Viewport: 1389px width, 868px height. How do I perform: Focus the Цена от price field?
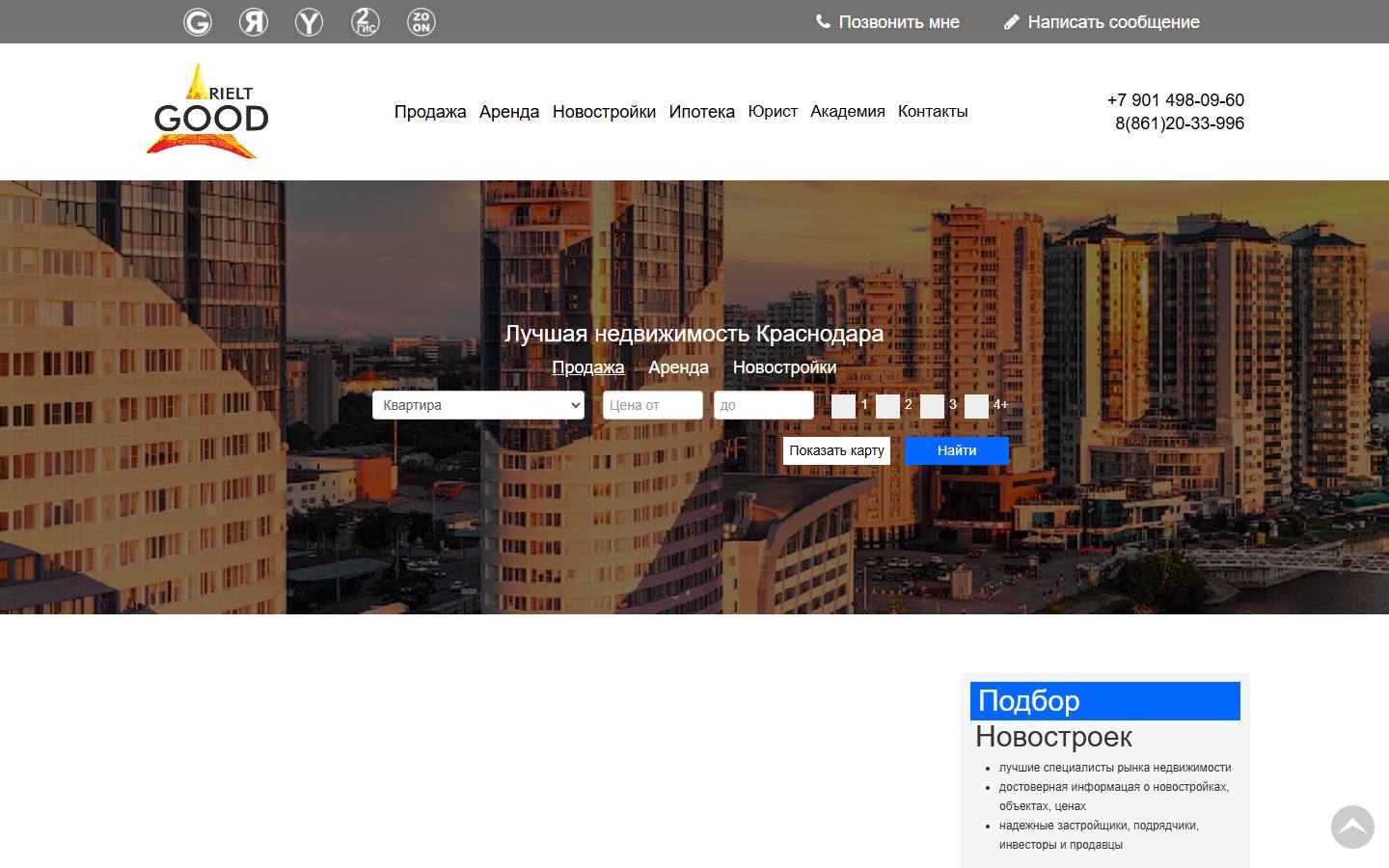[x=653, y=405]
